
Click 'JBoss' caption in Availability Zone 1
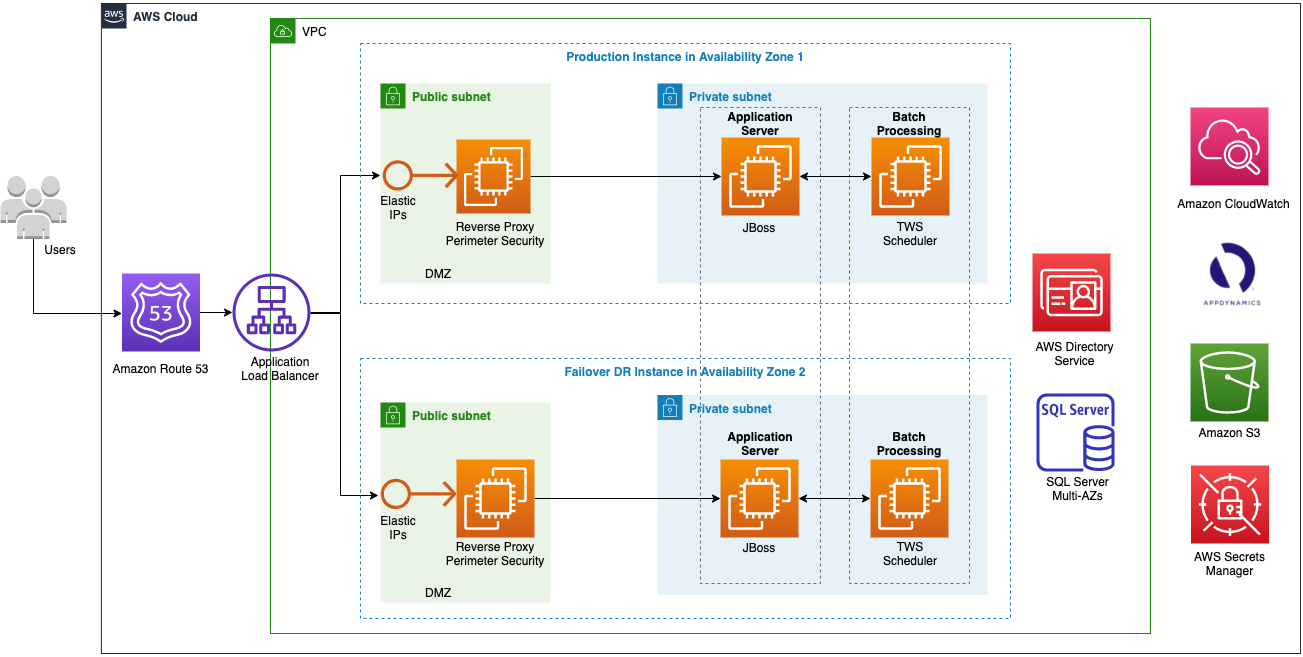tap(759, 228)
